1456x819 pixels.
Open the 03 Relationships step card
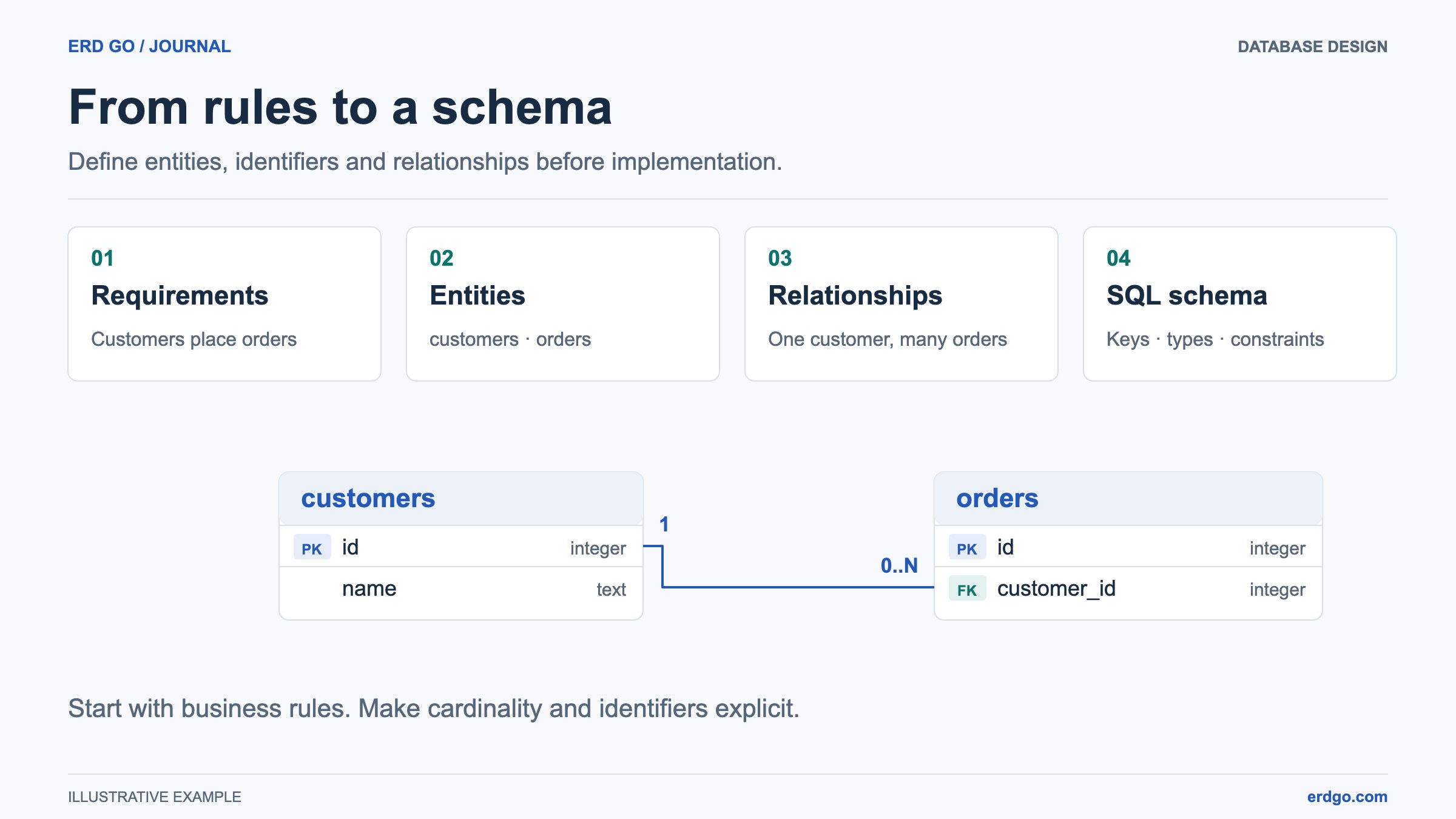[x=902, y=304]
